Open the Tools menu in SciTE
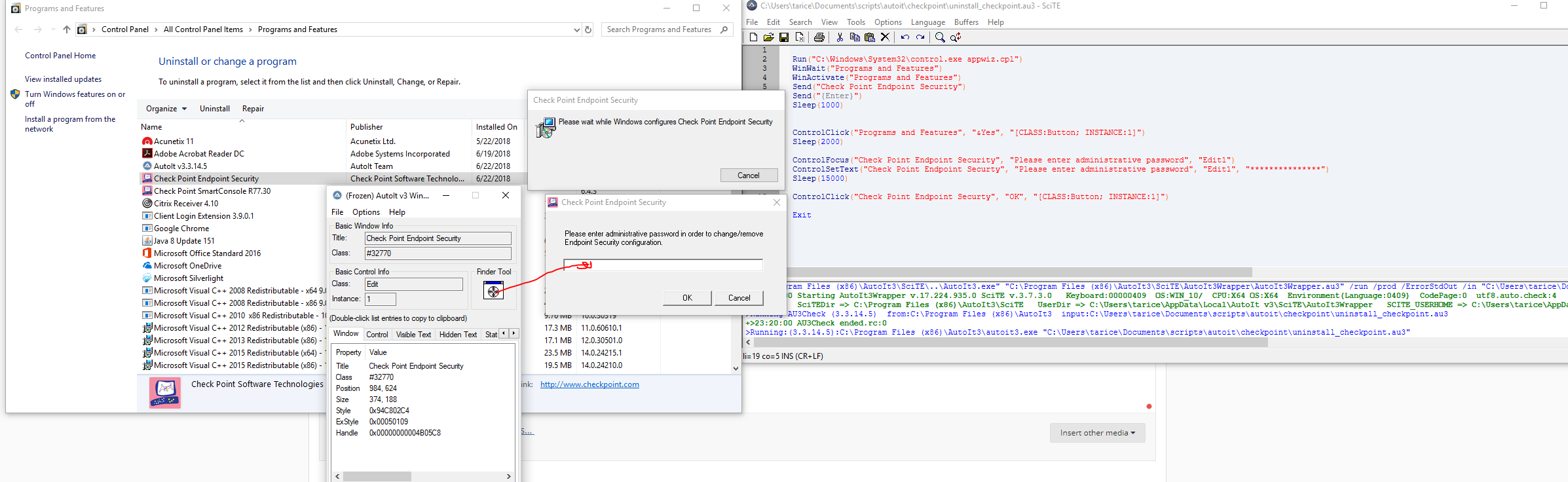Screen dimensions: 1568x482 856,22
